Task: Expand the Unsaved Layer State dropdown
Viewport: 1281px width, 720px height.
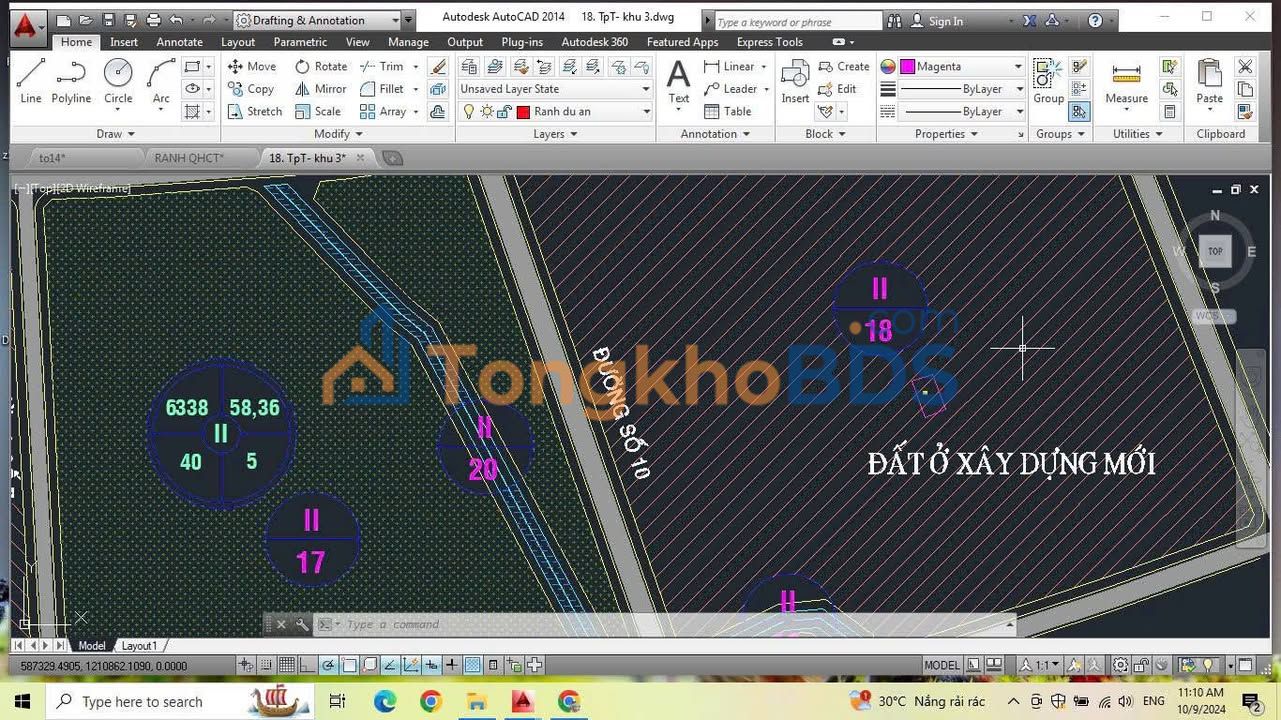Action: (x=646, y=89)
